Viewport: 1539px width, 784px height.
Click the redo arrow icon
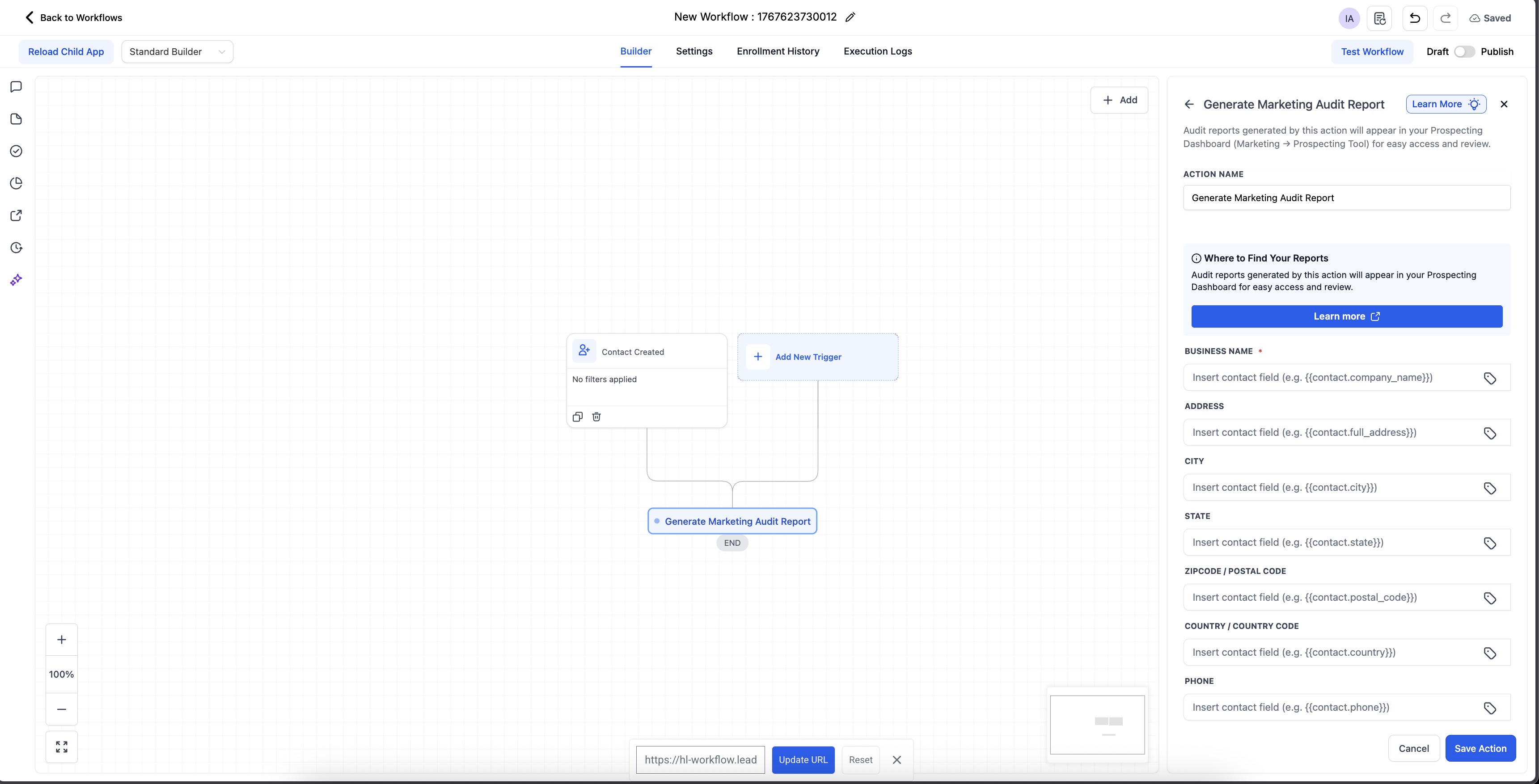tap(1445, 18)
